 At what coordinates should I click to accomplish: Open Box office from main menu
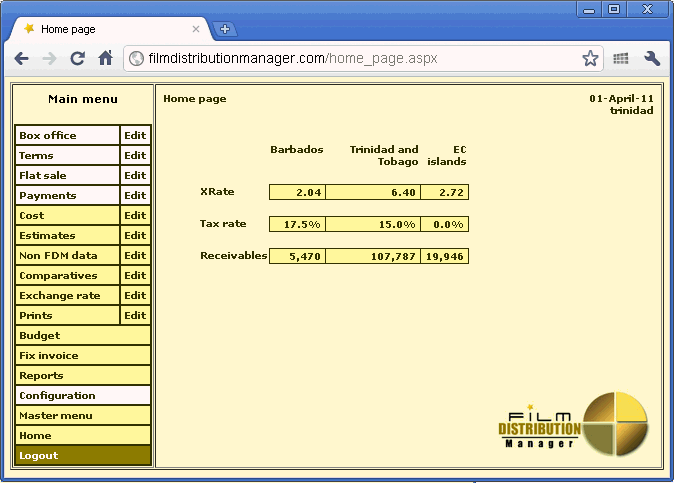[67, 136]
